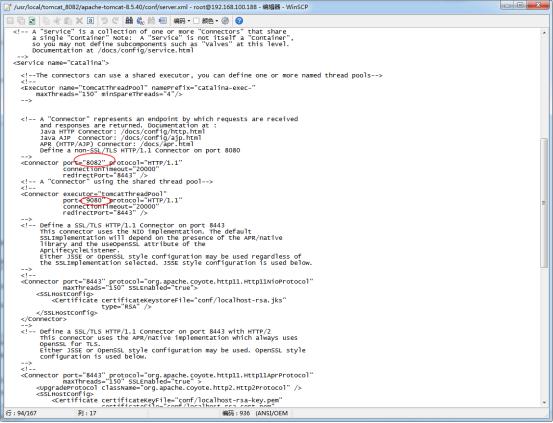Click the scrollbar down arrow

pos(544,402)
